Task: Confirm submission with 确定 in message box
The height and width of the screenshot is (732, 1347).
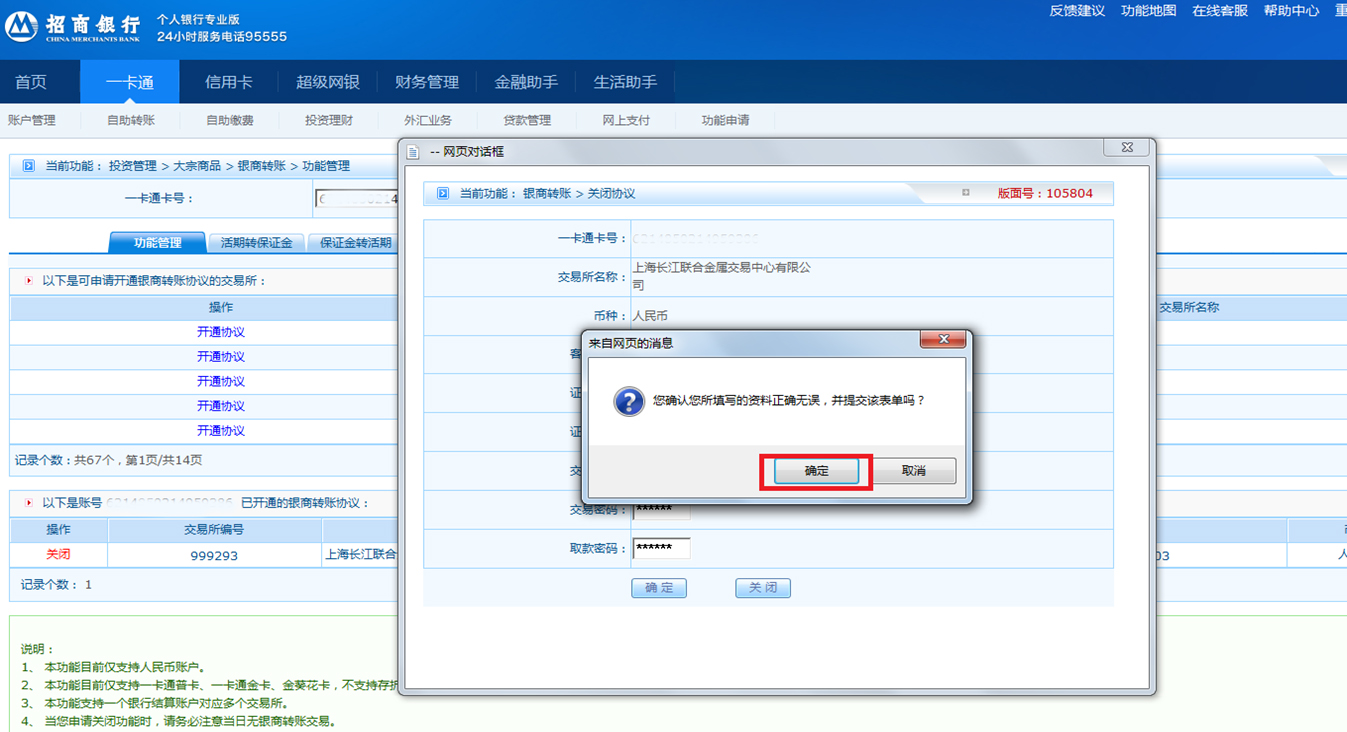Action: coord(816,471)
